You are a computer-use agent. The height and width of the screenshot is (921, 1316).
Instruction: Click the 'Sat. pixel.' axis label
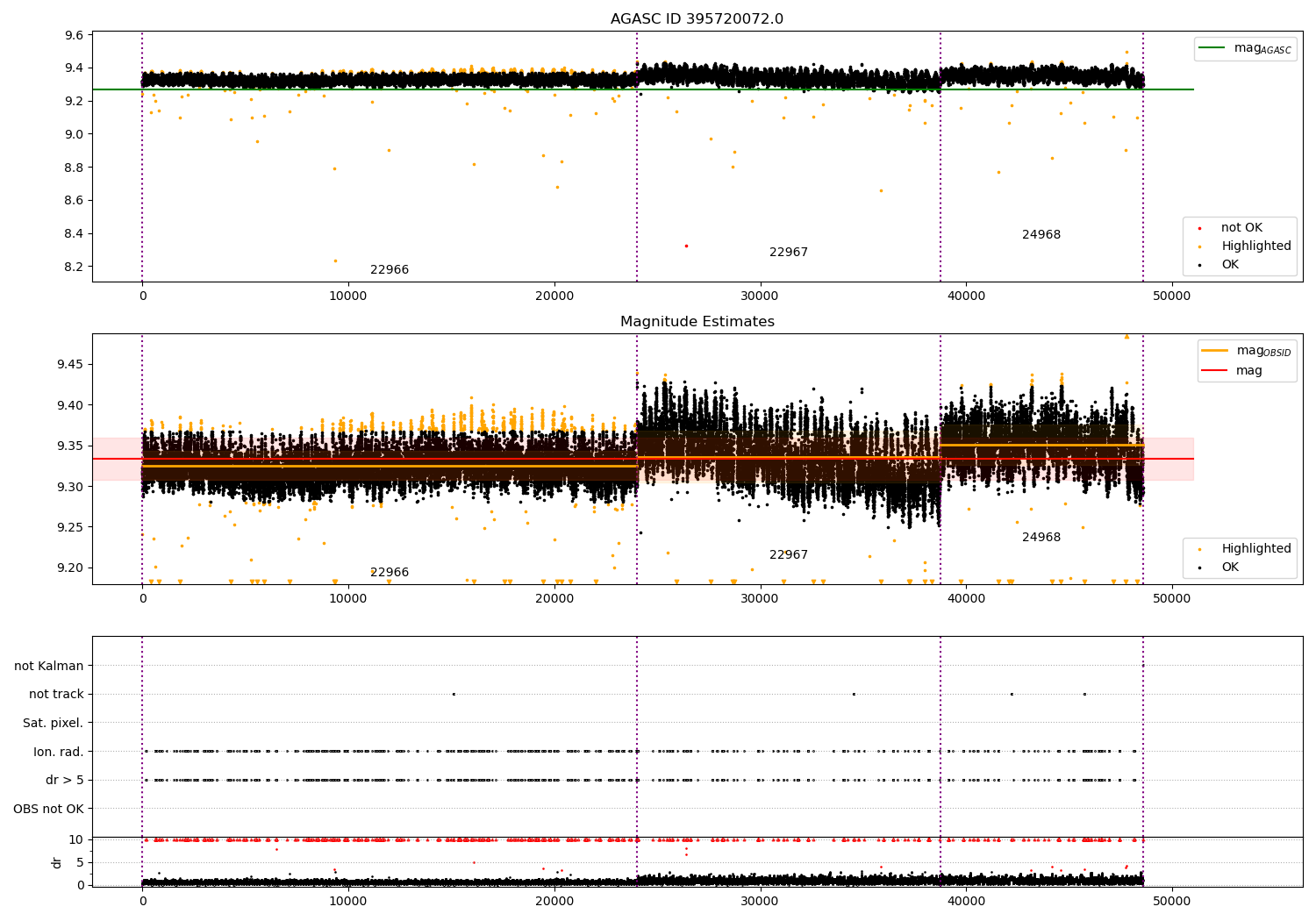coord(53,723)
